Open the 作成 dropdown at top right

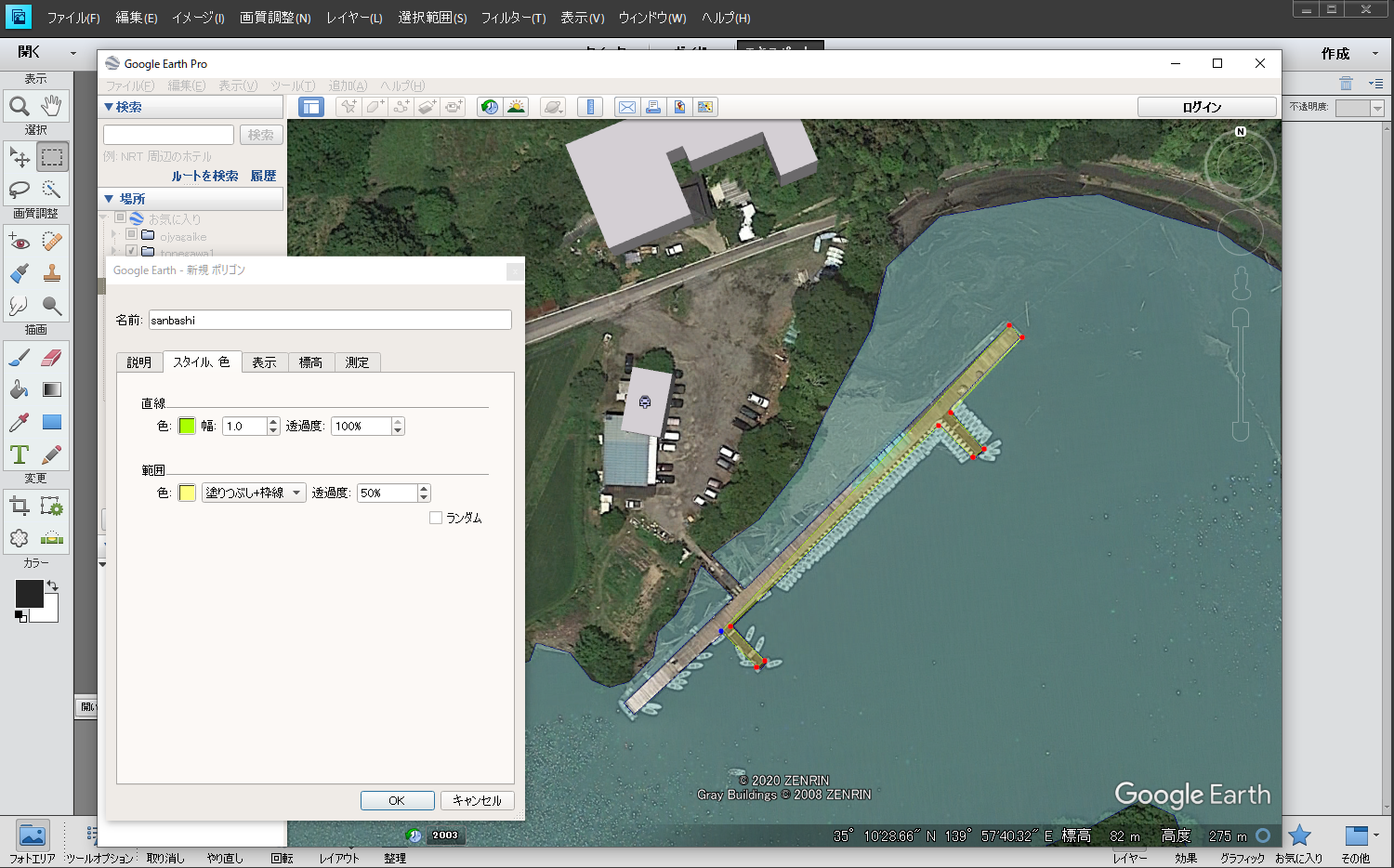pyautogui.click(x=1375, y=54)
